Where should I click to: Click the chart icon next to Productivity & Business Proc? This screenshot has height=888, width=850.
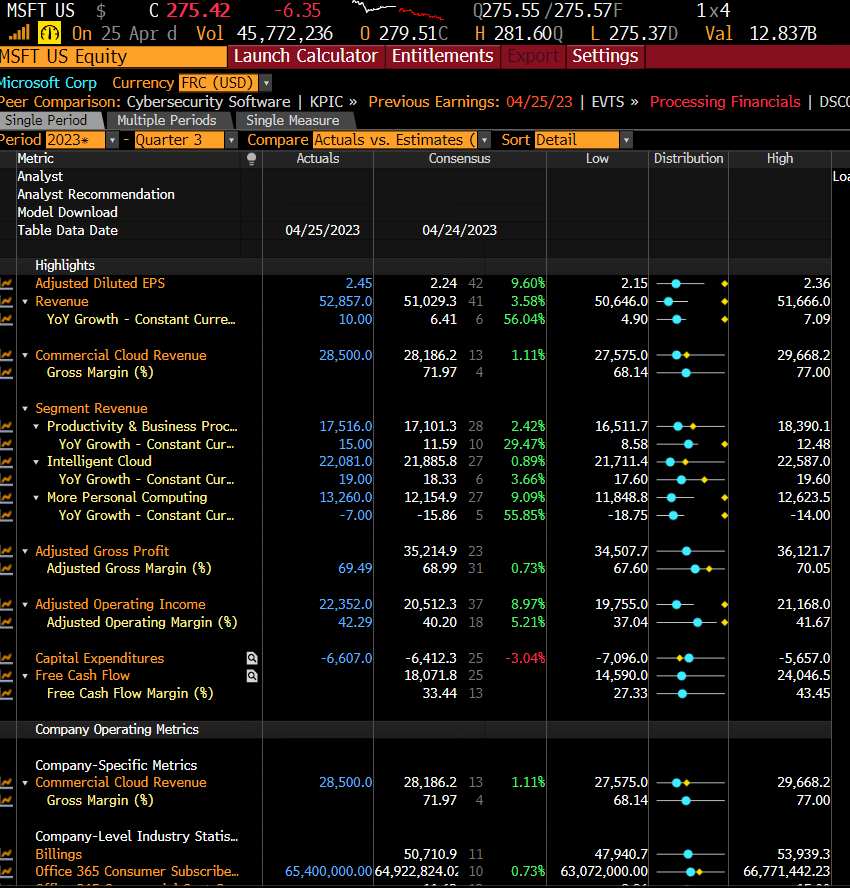pos(6,426)
